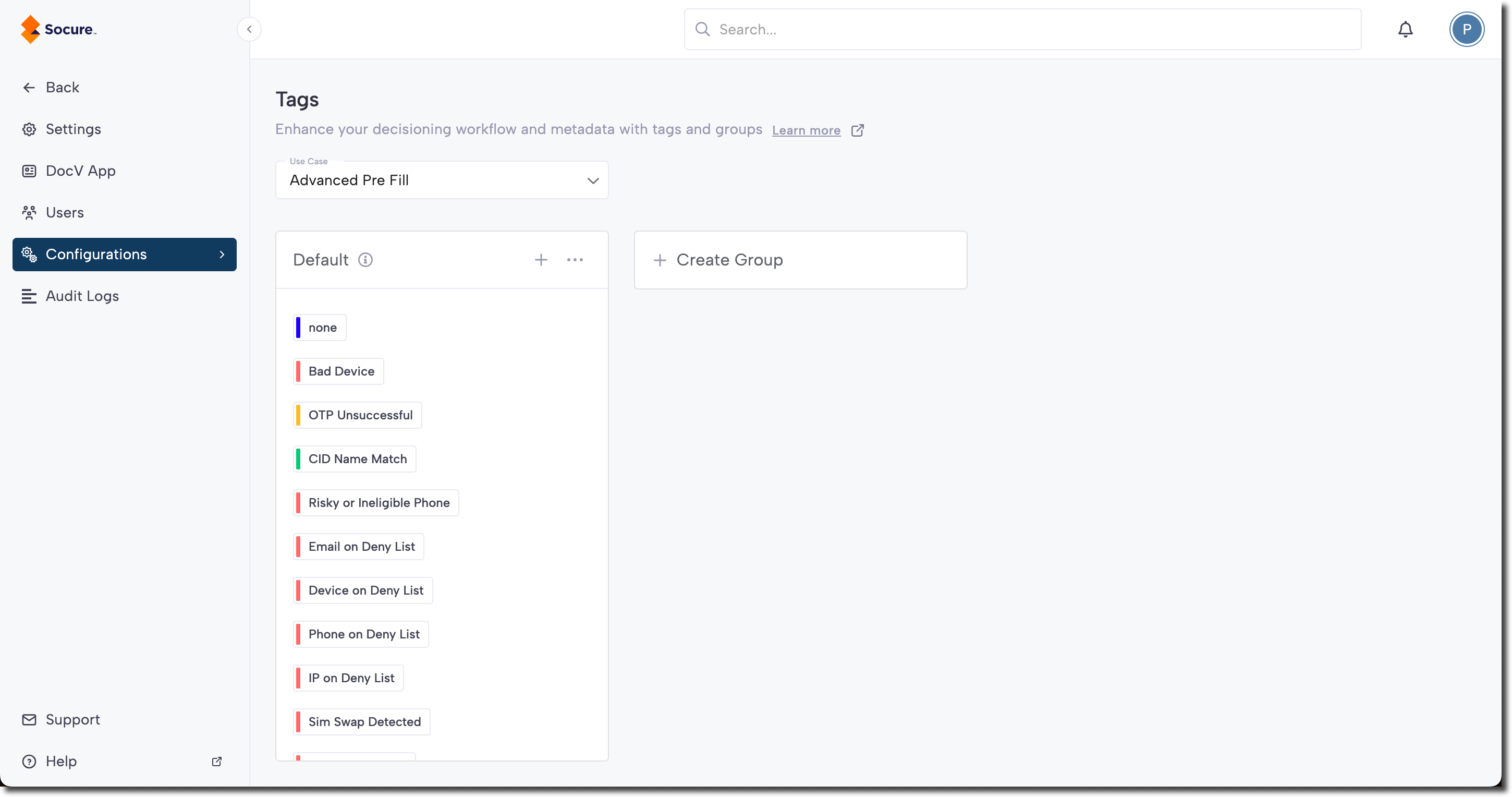This screenshot has width=1512, height=797.
Task: Select the OTP Unsuccessful tag
Action: (x=360, y=415)
